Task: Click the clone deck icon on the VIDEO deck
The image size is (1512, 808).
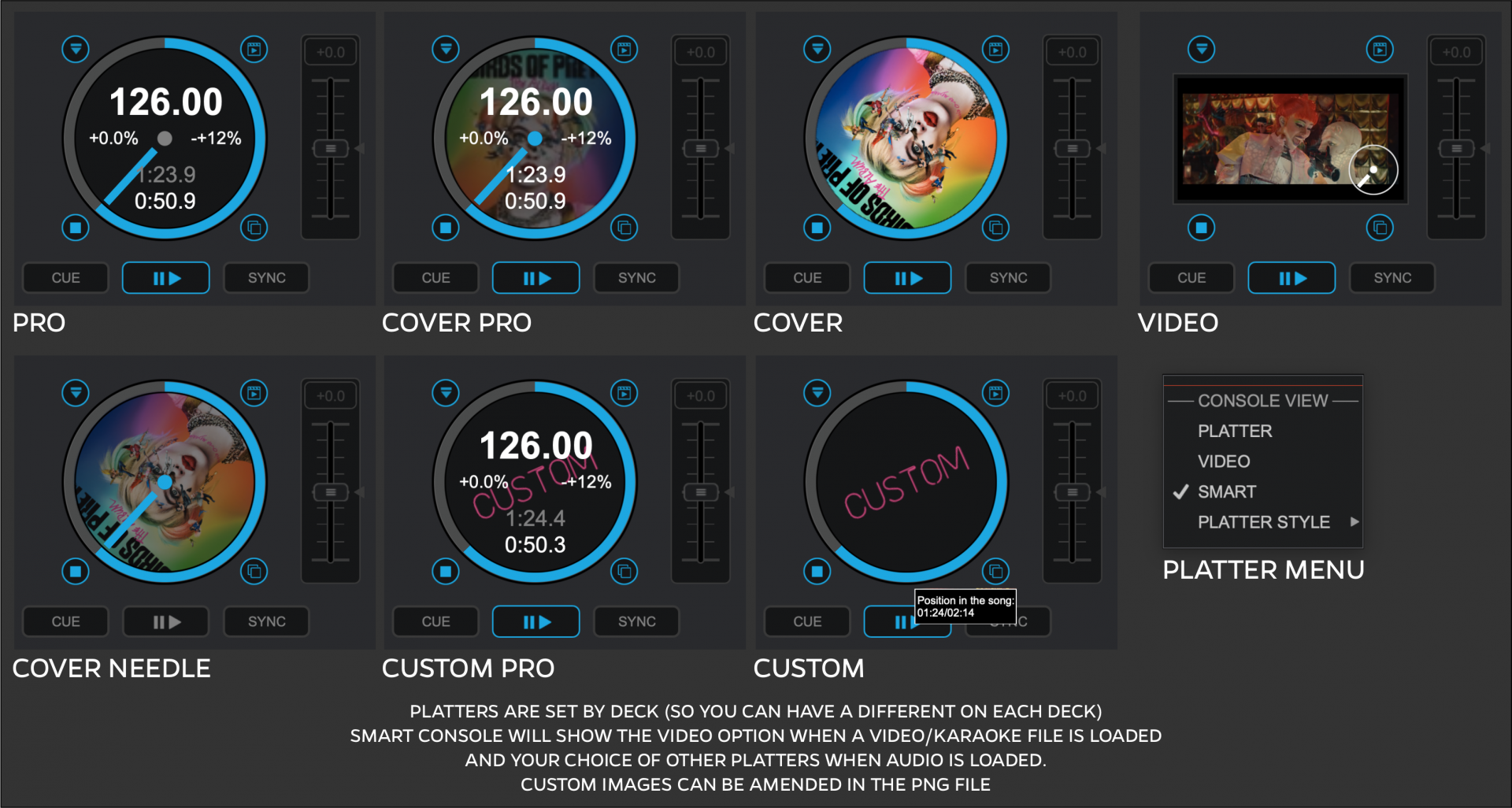Action: (1380, 228)
